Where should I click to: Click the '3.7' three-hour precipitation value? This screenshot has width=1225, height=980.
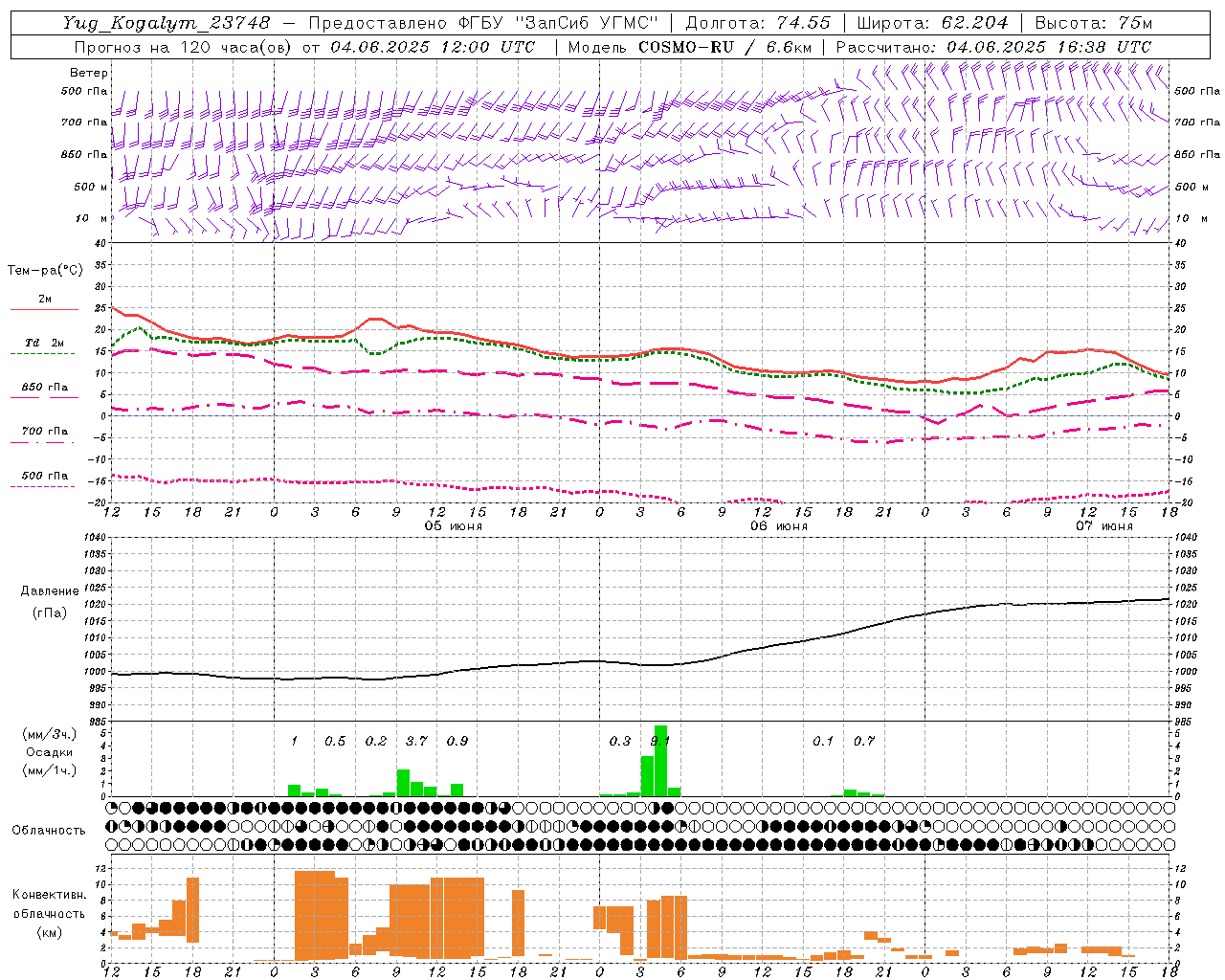click(x=416, y=741)
